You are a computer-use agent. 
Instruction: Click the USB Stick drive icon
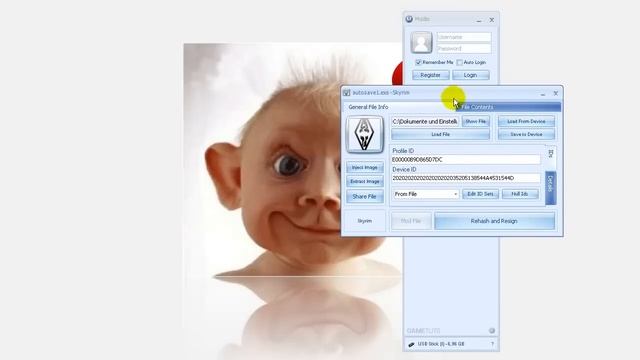pyautogui.click(x=411, y=344)
